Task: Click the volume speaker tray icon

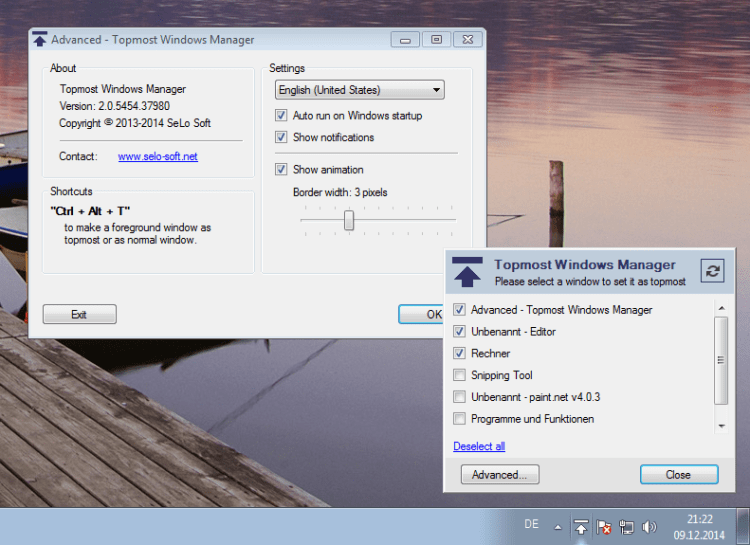Action: tap(649, 527)
